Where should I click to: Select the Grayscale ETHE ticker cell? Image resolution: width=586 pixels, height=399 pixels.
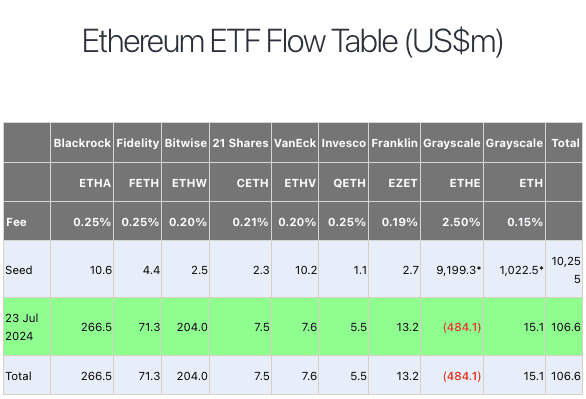click(x=452, y=183)
